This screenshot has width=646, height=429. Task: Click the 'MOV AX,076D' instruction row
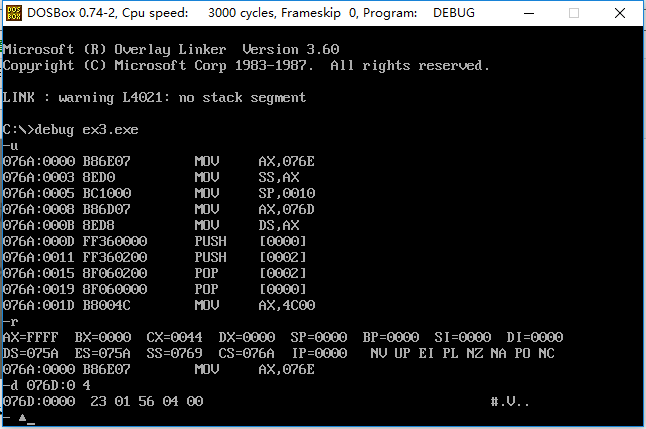point(159,209)
